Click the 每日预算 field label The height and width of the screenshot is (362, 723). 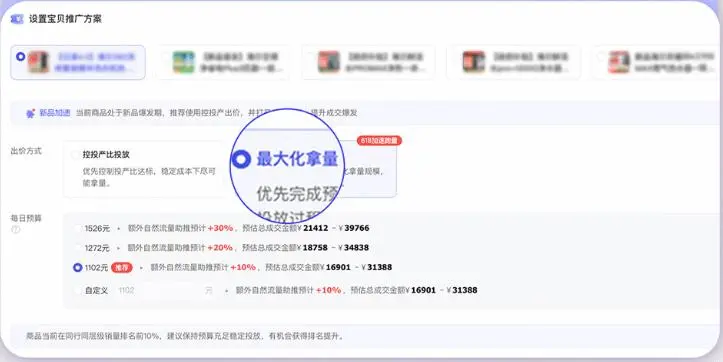coord(26,218)
